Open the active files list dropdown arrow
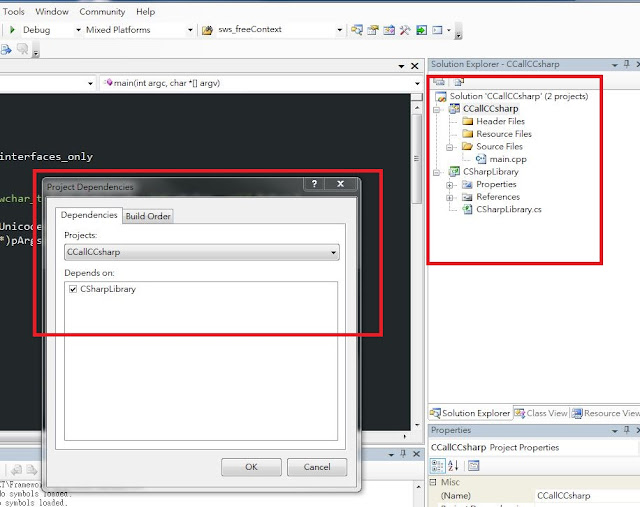The height and width of the screenshot is (507, 640). coord(401,66)
